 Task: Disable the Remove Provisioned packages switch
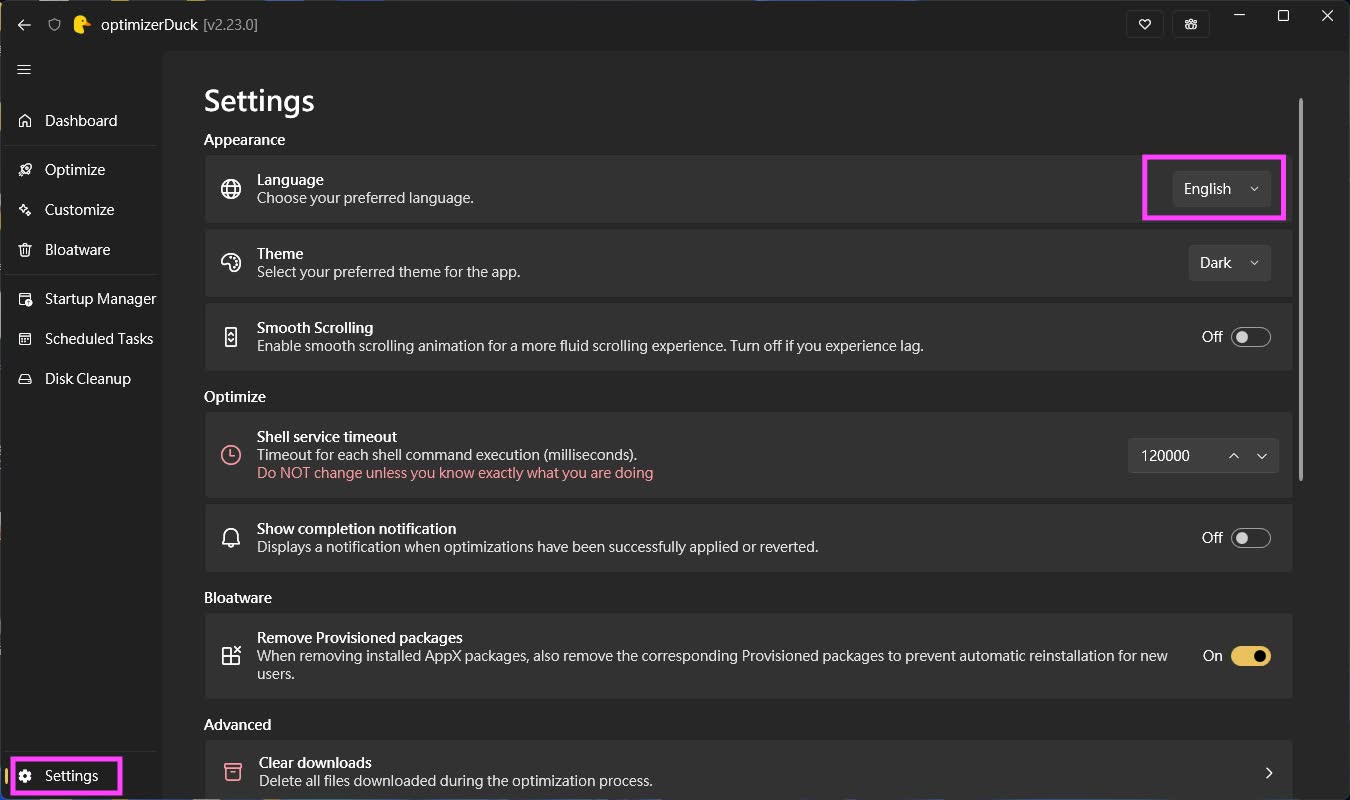1251,656
